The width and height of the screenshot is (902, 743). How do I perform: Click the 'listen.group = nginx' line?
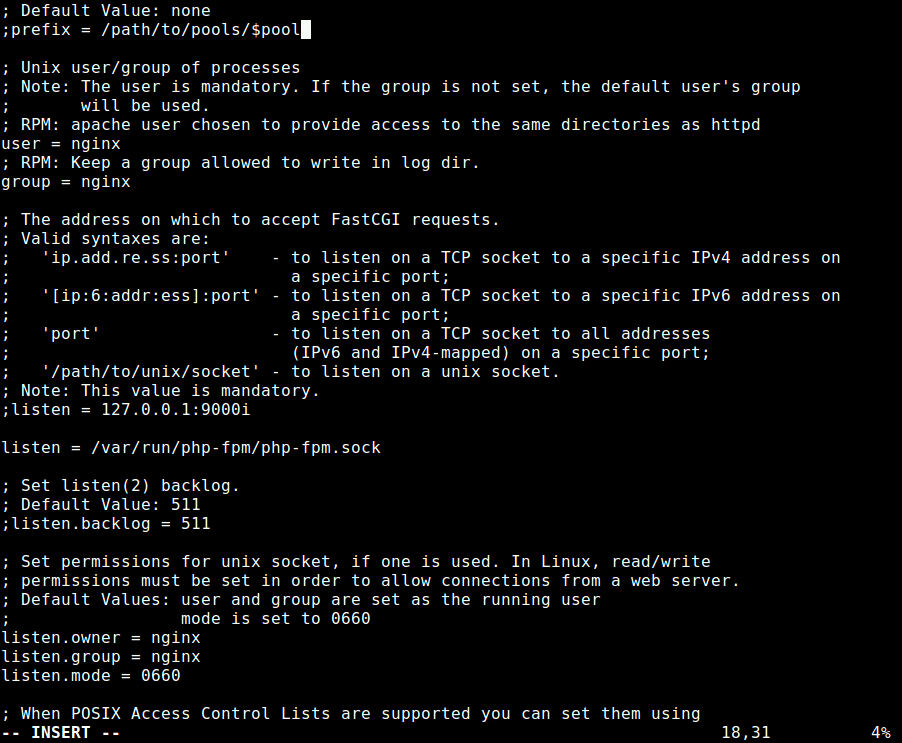click(x=101, y=657)
